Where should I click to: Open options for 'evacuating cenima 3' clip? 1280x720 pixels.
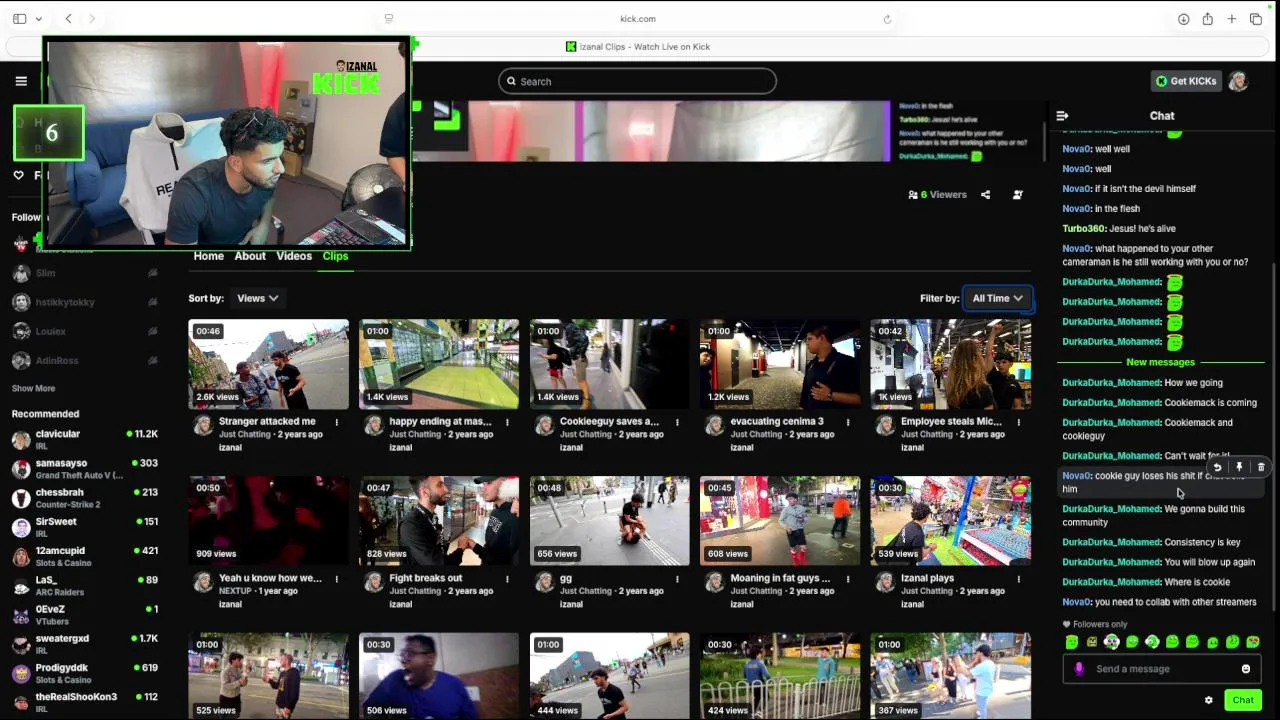848,422
